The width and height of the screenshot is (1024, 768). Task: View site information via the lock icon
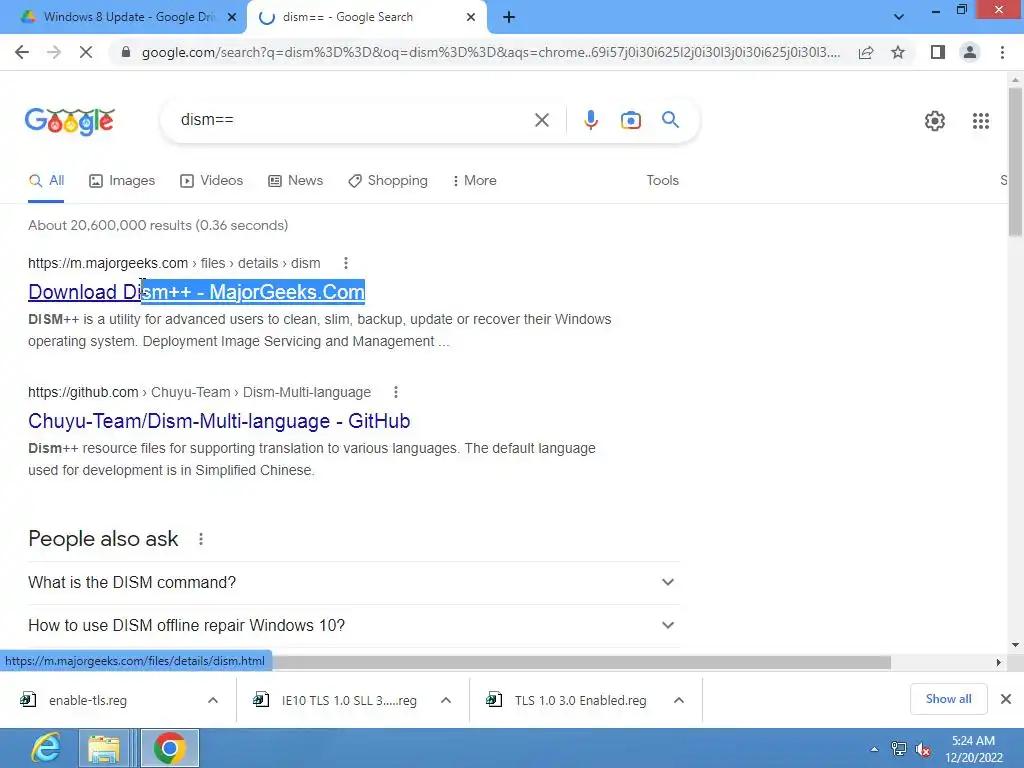coord(126,52)
